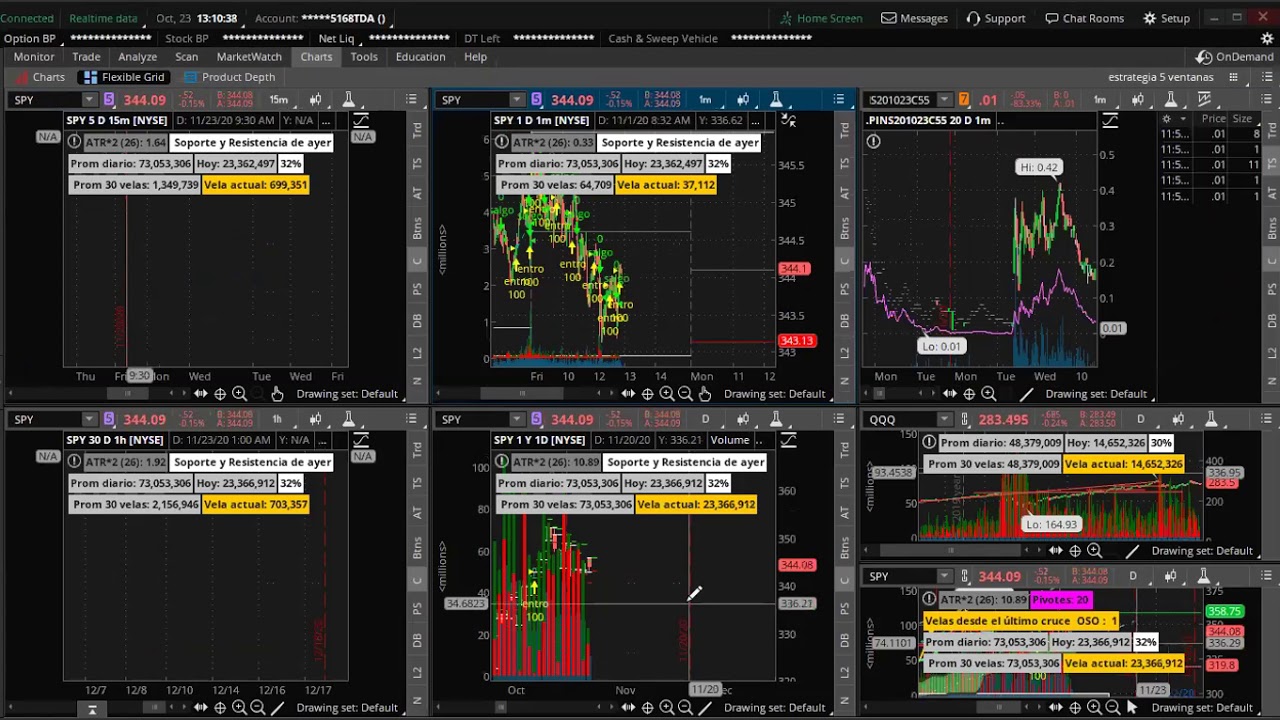
Task: Open chart style icon on SPY 1h chart header
Action: (x=315, y=419)
